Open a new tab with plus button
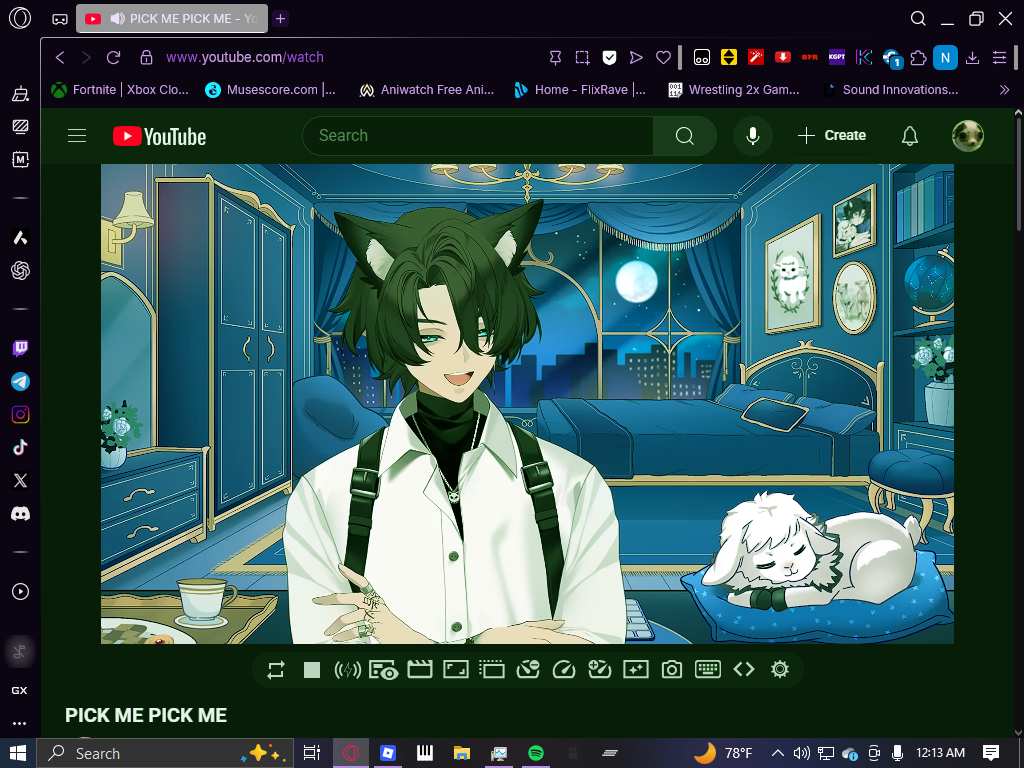Image resolution: width=1024 pixels, height=768 pixels. (281, 18)
